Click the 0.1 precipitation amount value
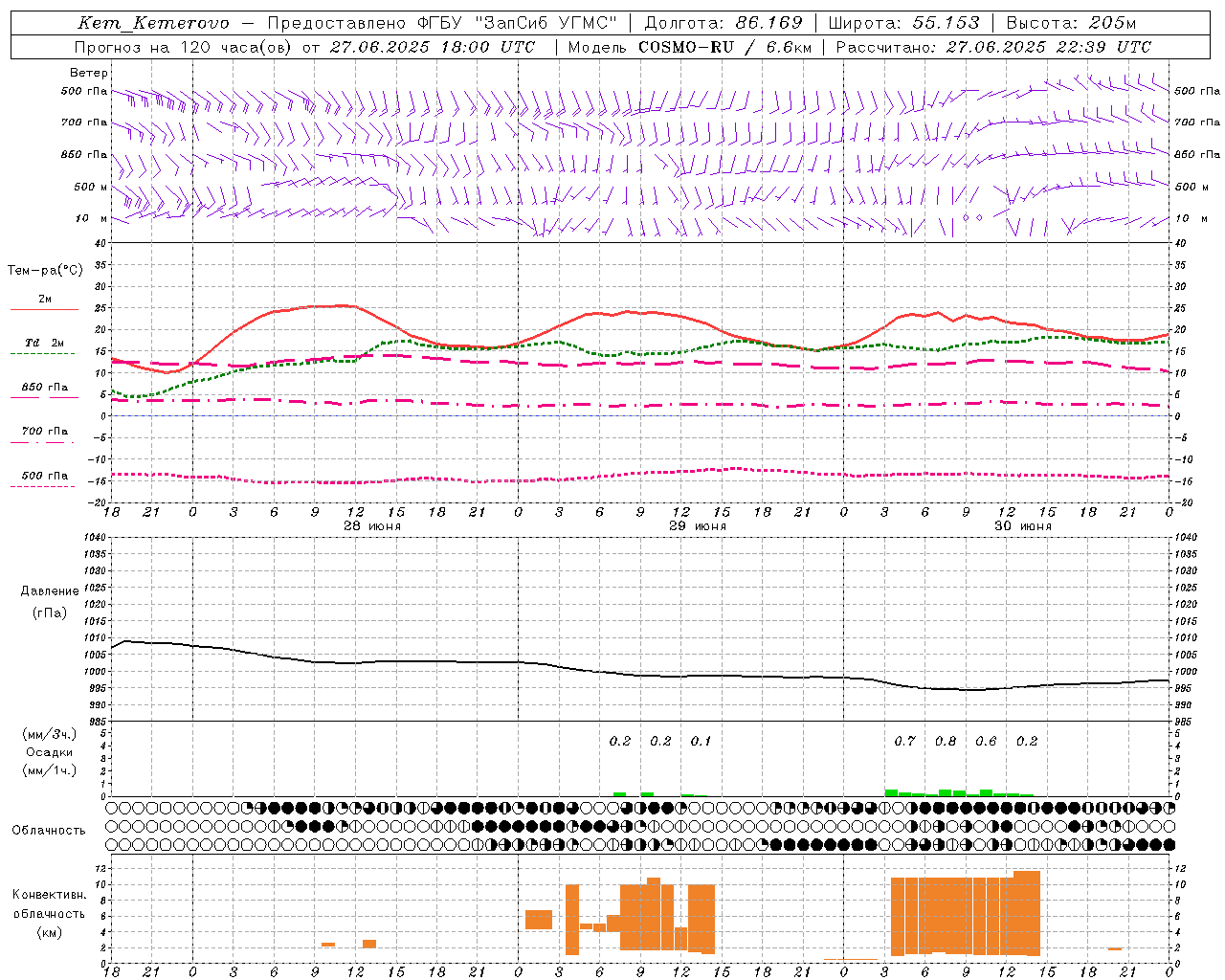Viewport: 1225px width, 980px height. pyautogui.click(x=702, y=742)
